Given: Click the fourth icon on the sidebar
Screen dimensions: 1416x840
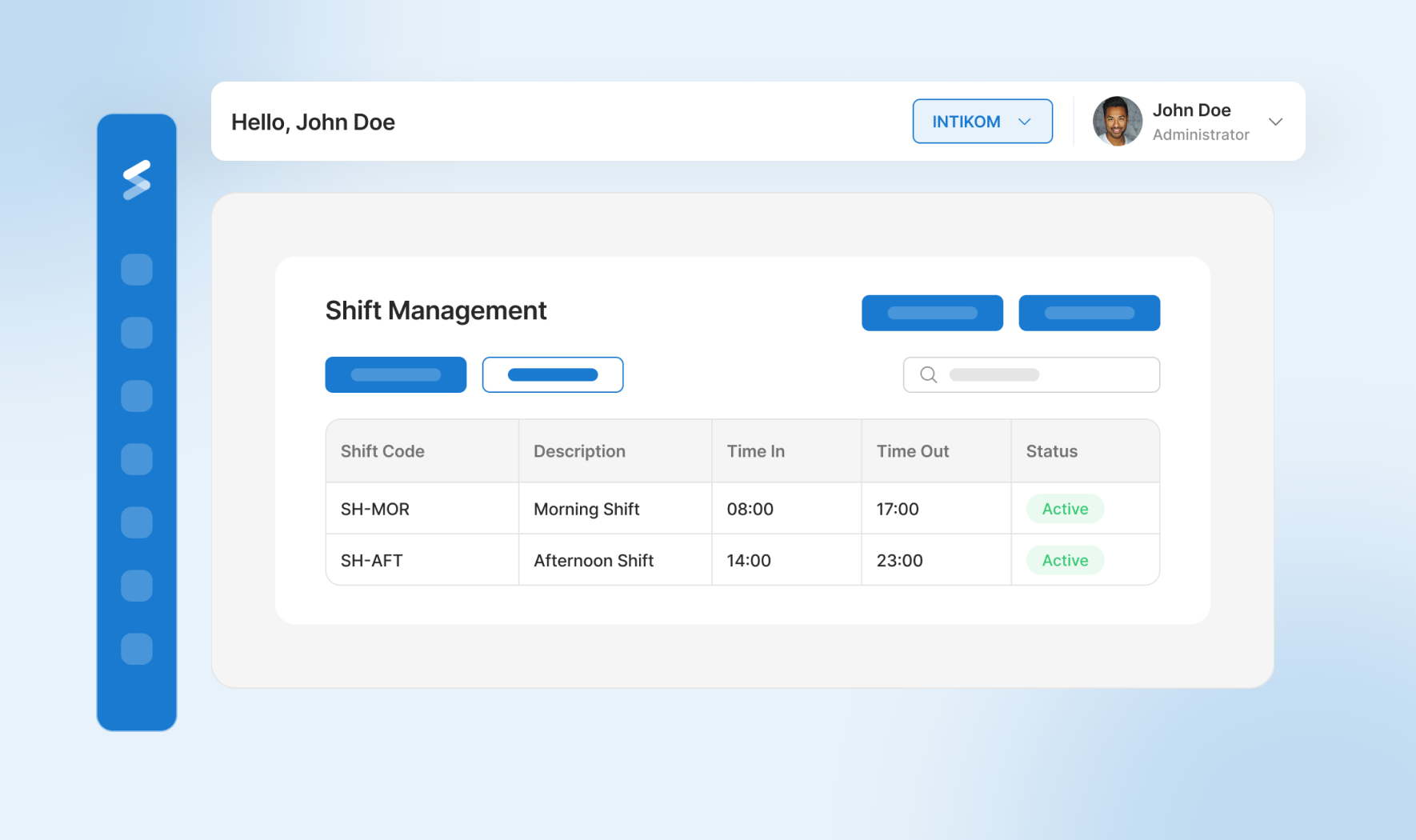Looking at the screenshot, I should tap(137, 459).
